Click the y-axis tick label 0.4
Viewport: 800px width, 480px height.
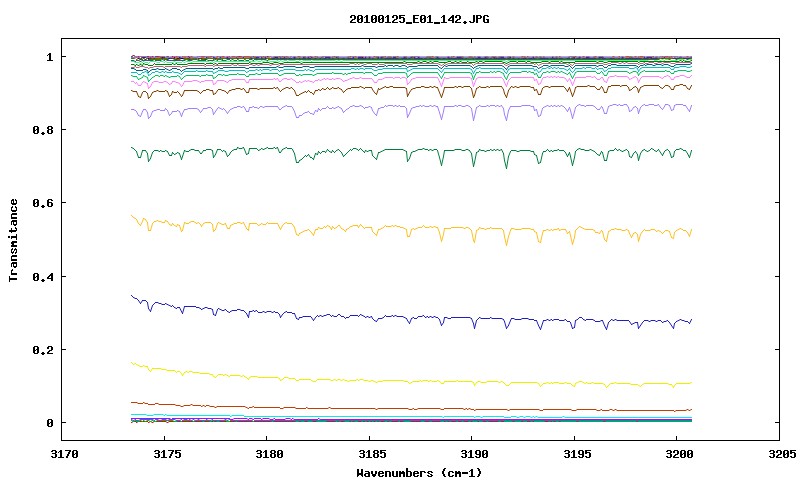click(43, 277)
